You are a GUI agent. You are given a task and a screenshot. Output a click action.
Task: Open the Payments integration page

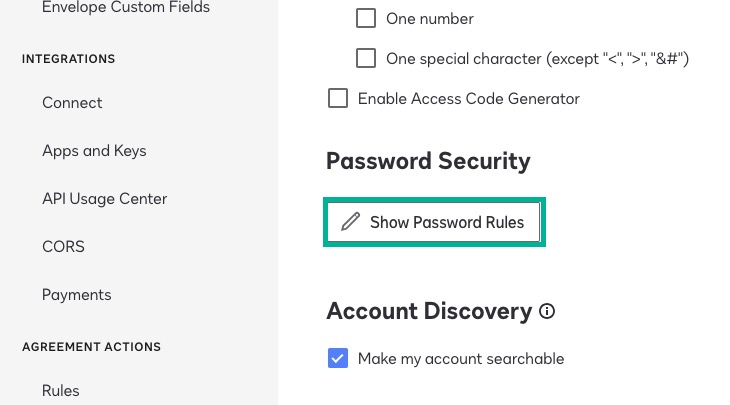[77, 295]
